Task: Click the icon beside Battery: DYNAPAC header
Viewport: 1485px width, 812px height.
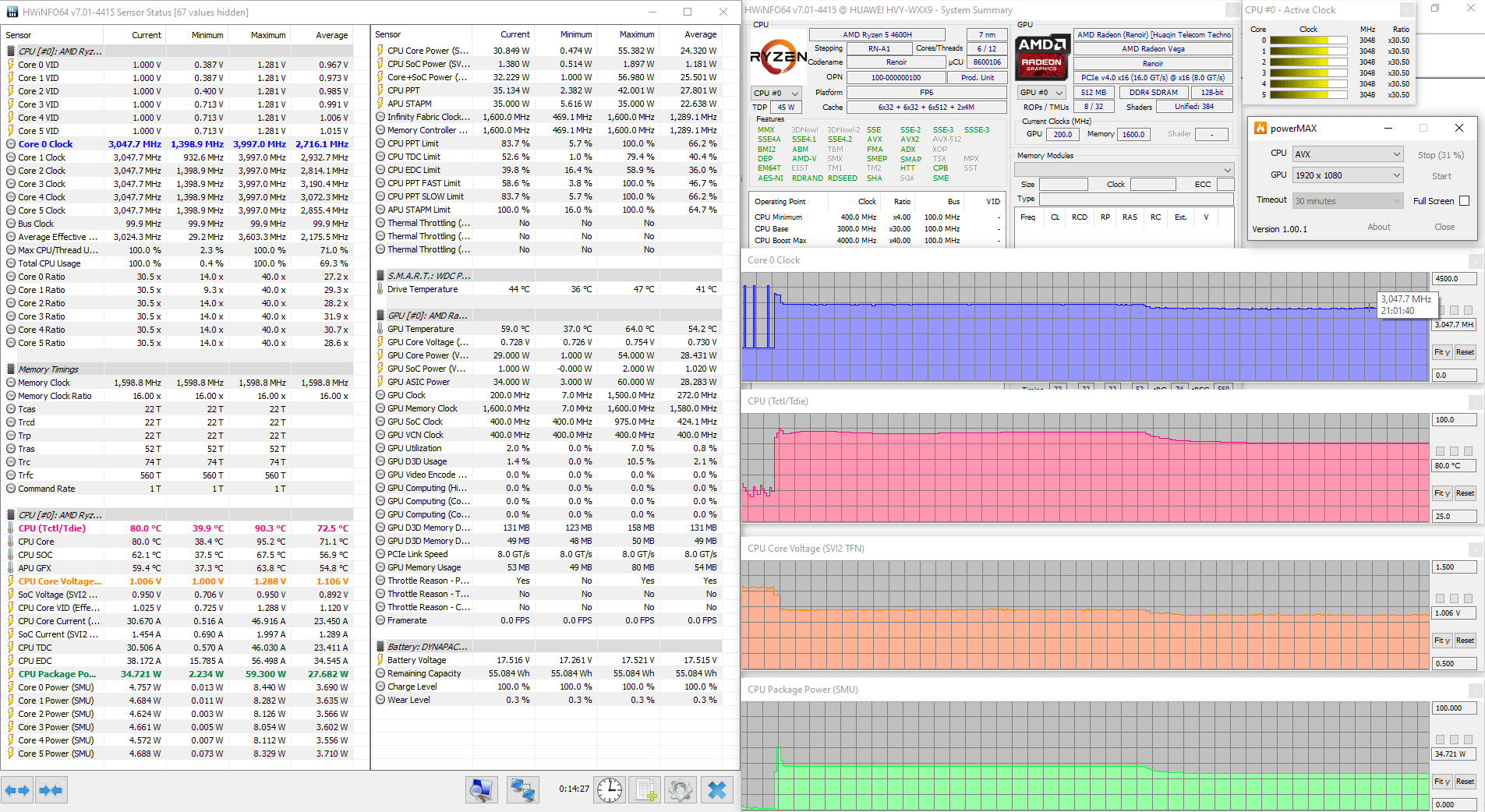Action: pos(380,647)
